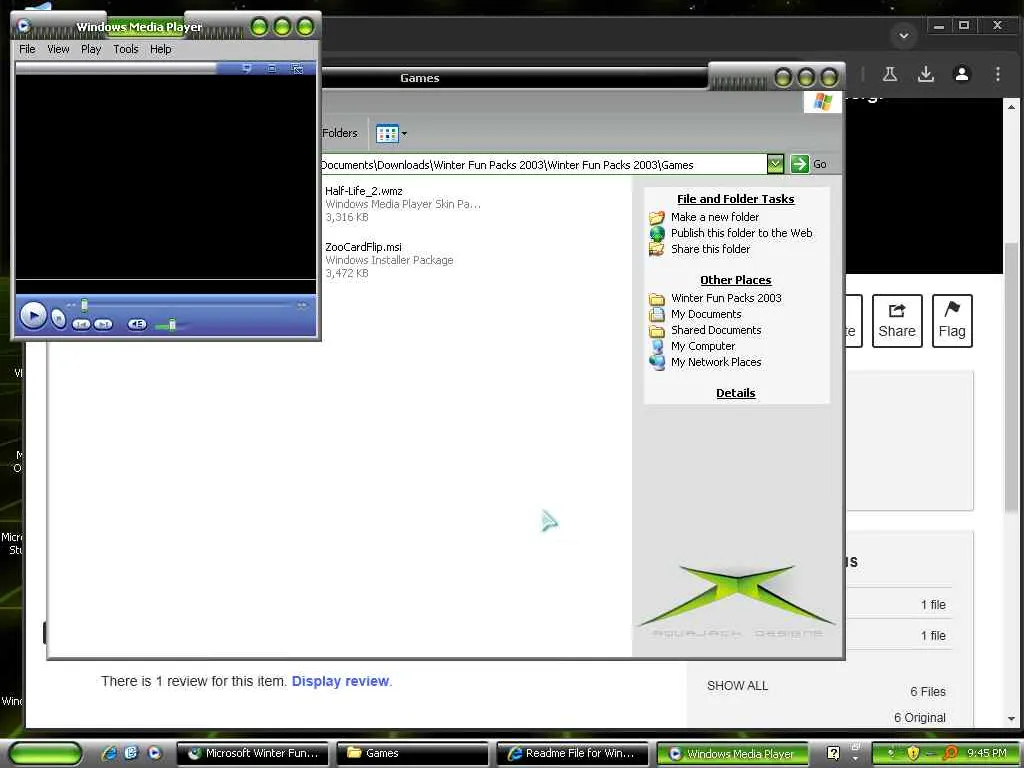This screenshot has width=1024, height=768.
Task: Open the browser three-dot menu
Action: point(997,74)
